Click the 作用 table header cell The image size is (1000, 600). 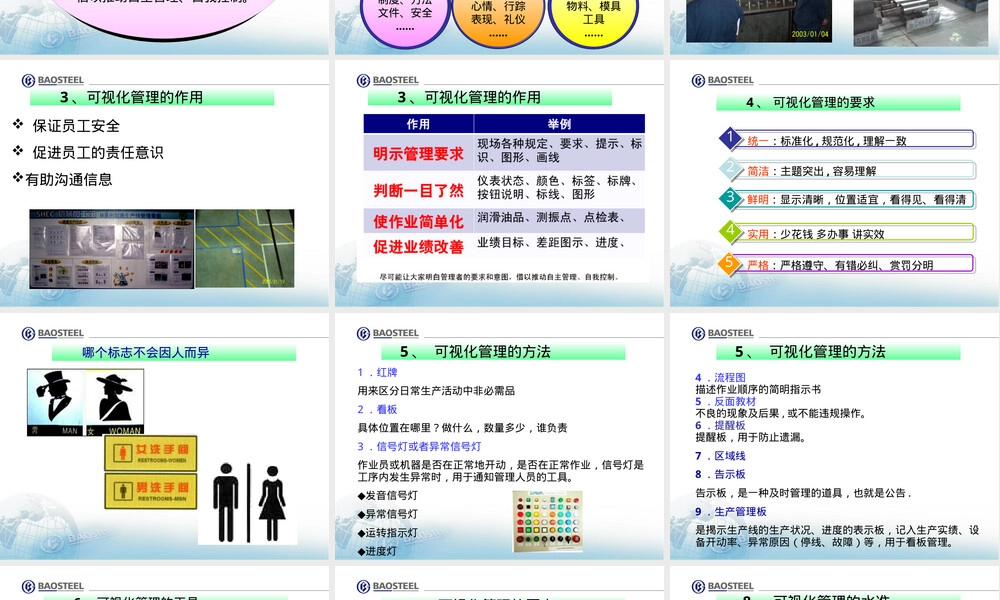tap(418, 124)
